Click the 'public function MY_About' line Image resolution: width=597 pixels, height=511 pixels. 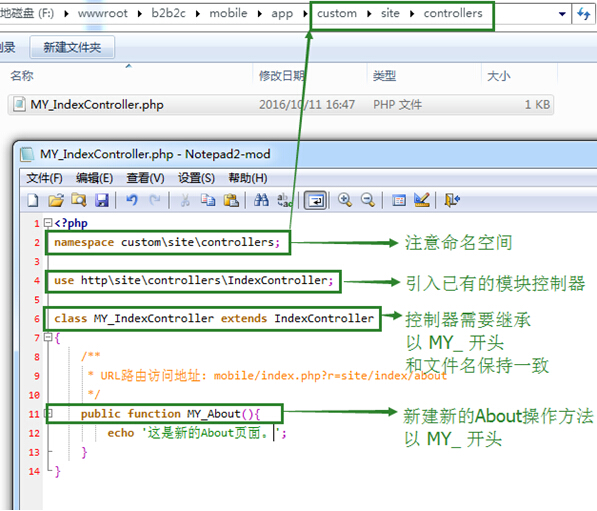[x=170, y=414]
